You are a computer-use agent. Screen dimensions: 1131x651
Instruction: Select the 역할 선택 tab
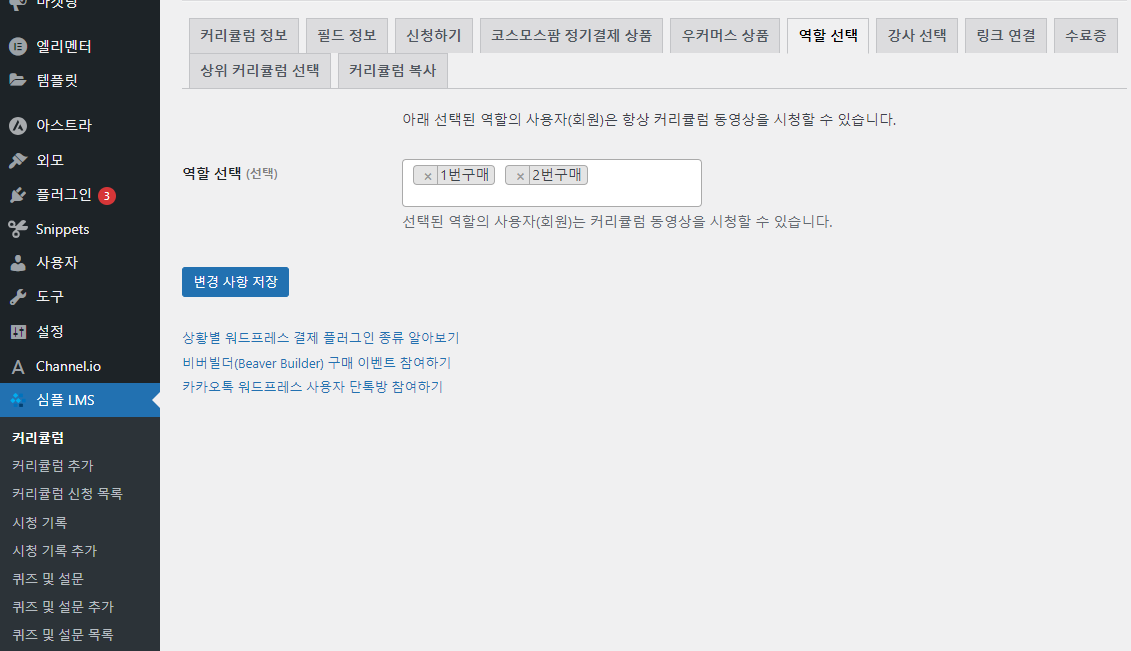pyautogui.click(x=828, y=35)
